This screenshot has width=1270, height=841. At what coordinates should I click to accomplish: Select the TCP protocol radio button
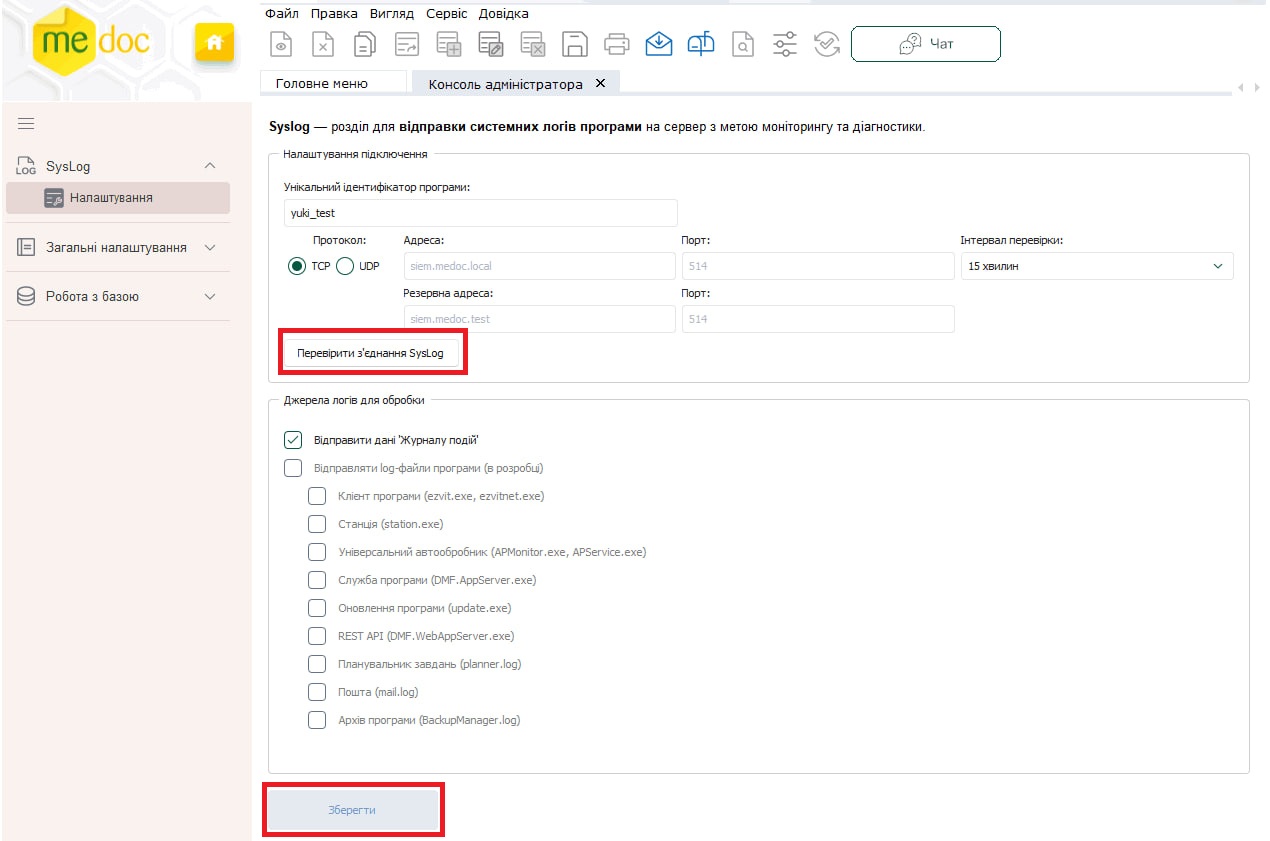[x=297, y=266]
